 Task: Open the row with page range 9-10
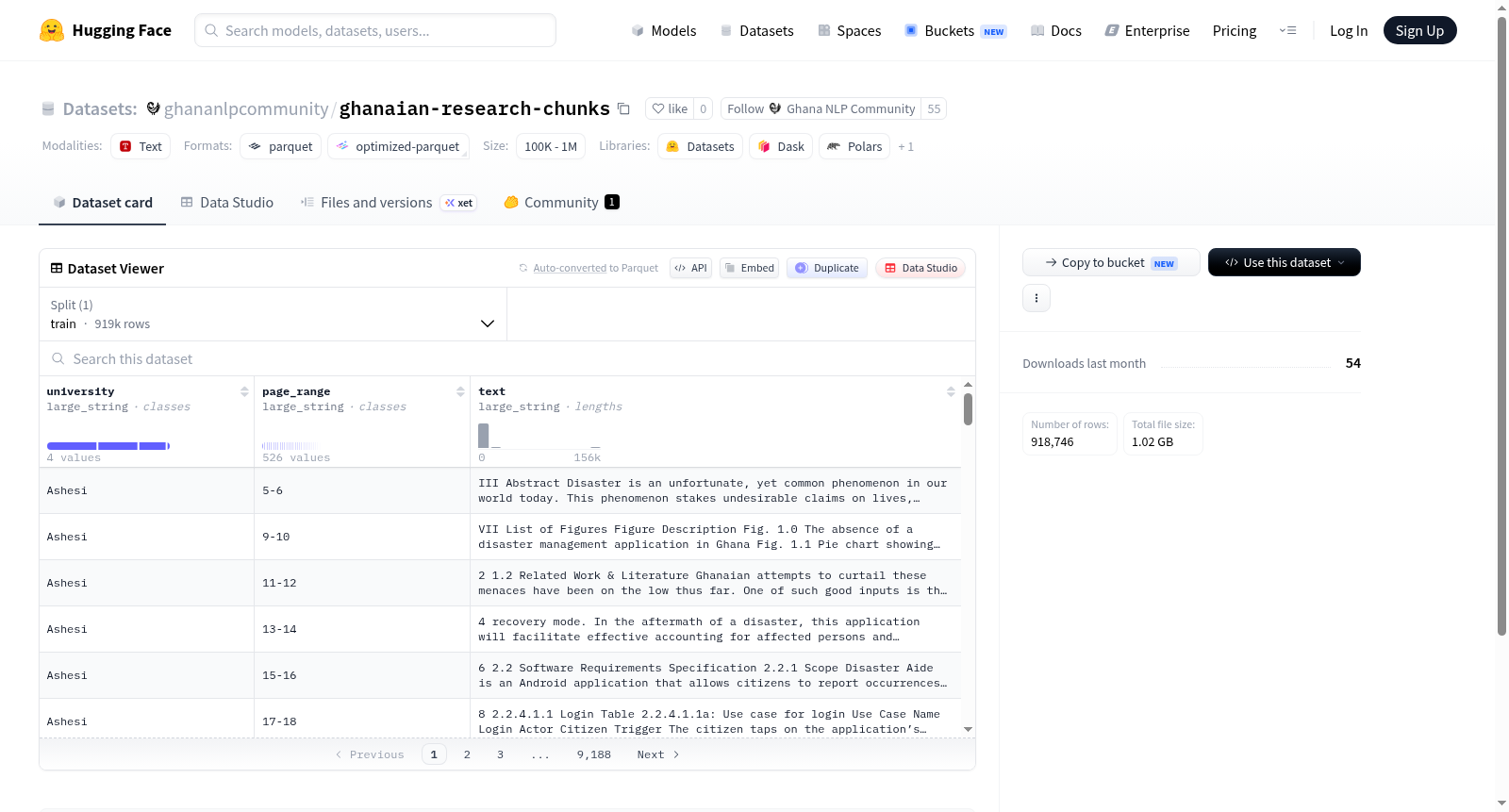pyautogui.click(x=500, y=537)
